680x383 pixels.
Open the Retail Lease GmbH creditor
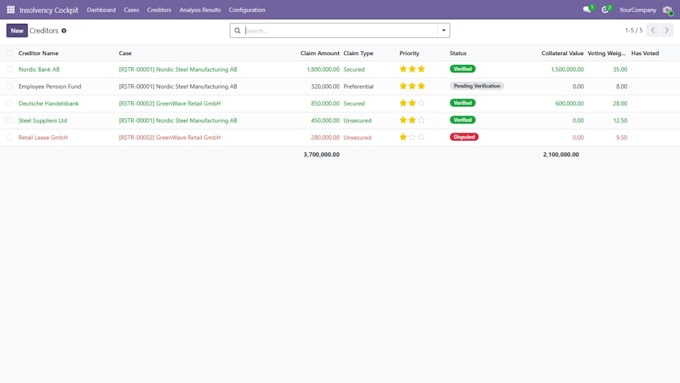[x=43, y=137]
